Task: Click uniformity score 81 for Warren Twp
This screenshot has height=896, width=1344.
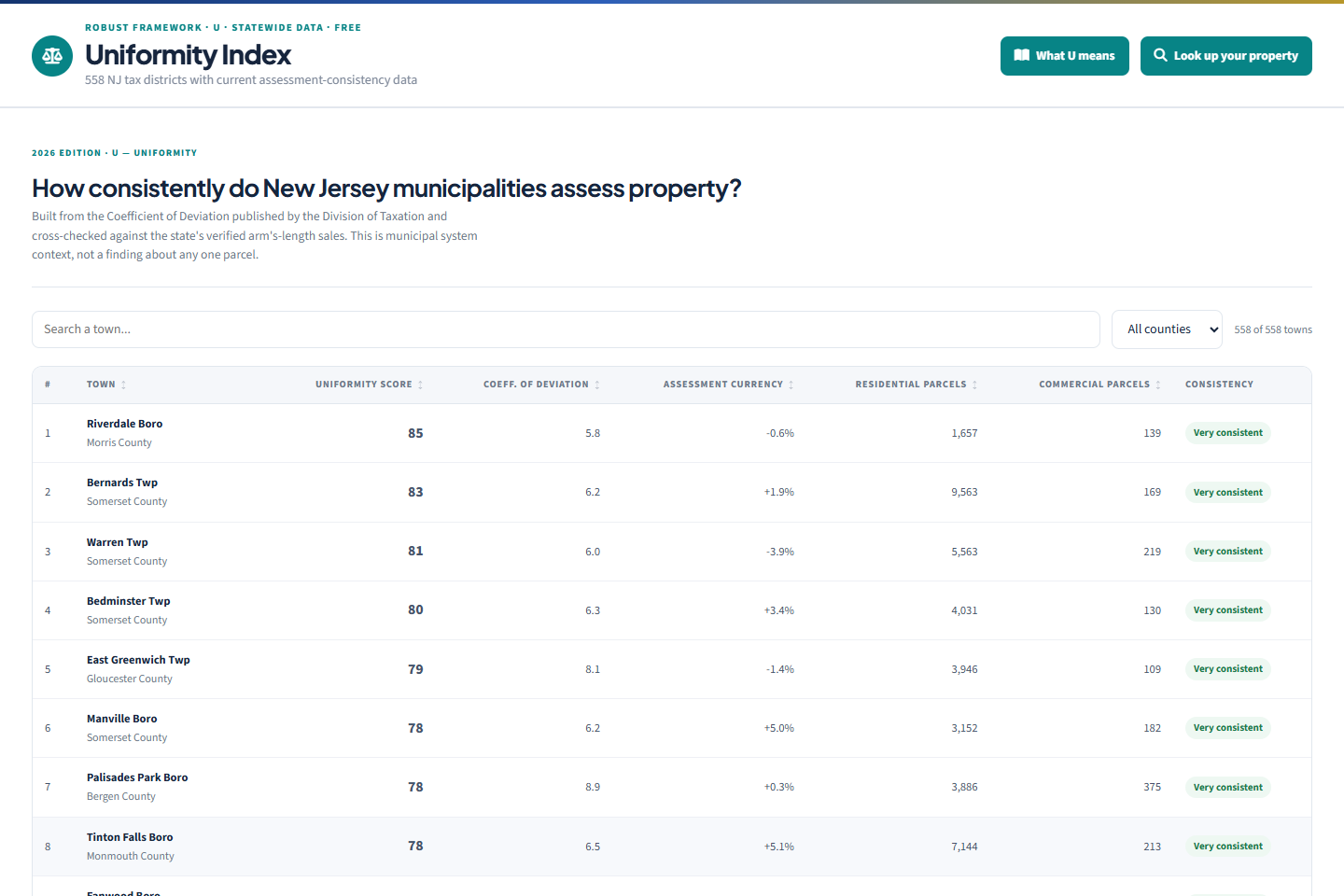Action: pyautogui.click(x=415, y=551)
